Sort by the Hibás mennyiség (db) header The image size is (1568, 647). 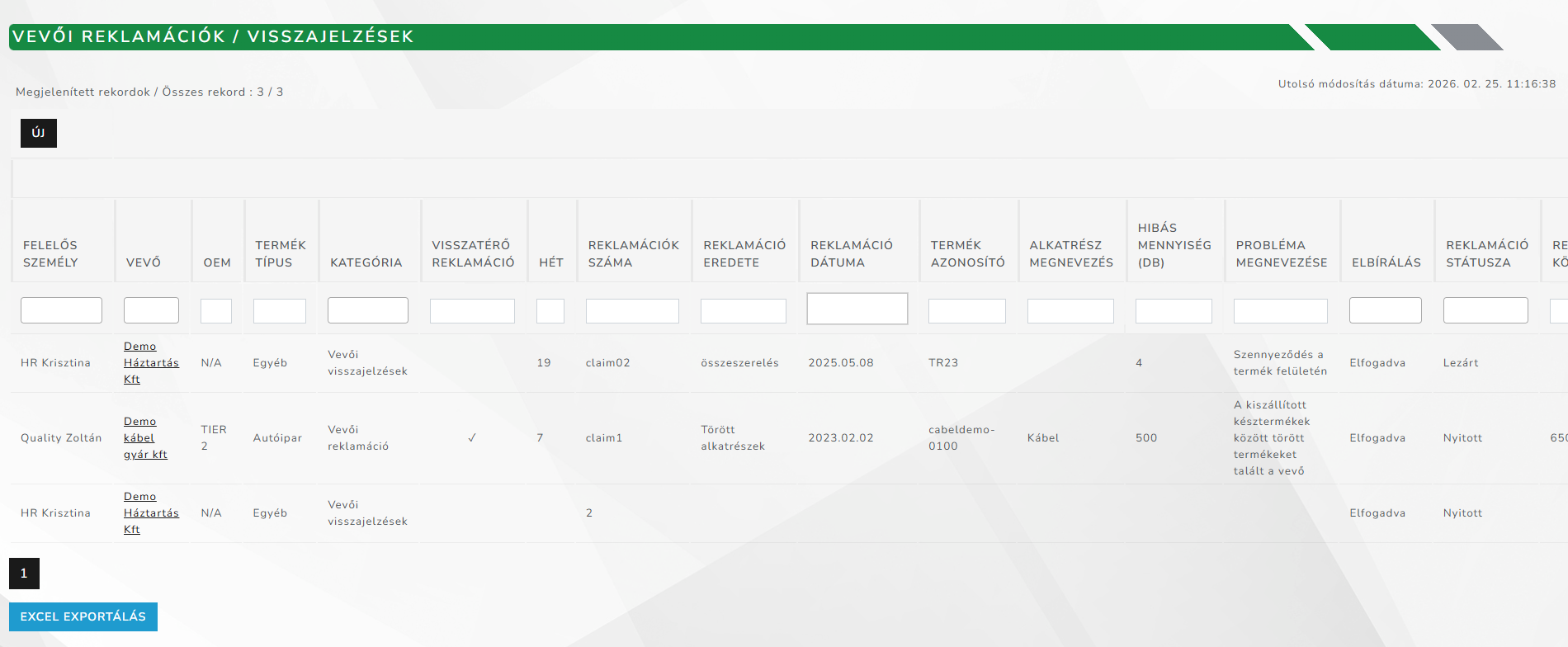point(1174,245)
